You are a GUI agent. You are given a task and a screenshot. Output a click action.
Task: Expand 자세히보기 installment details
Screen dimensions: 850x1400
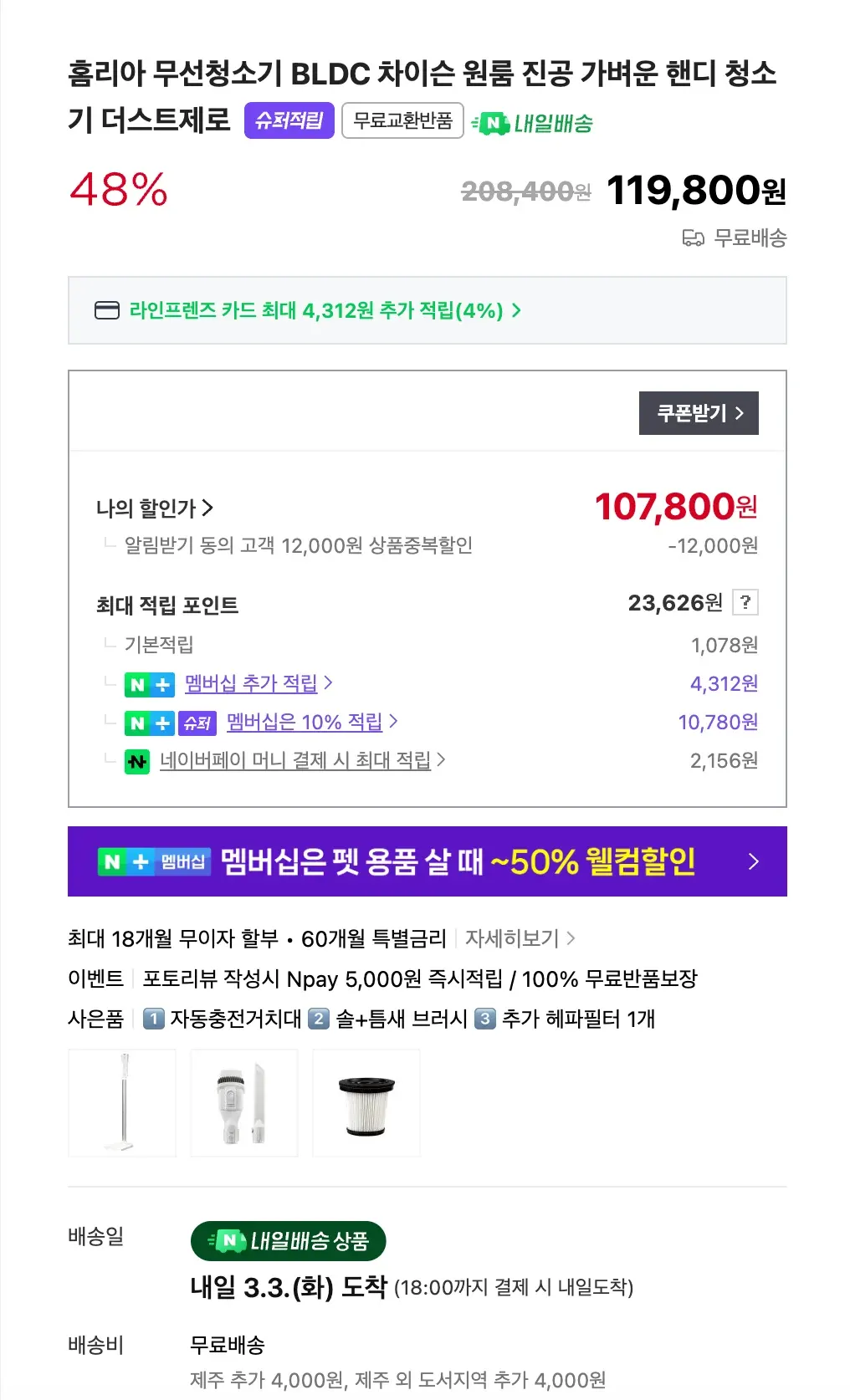(x=520, y=938)
